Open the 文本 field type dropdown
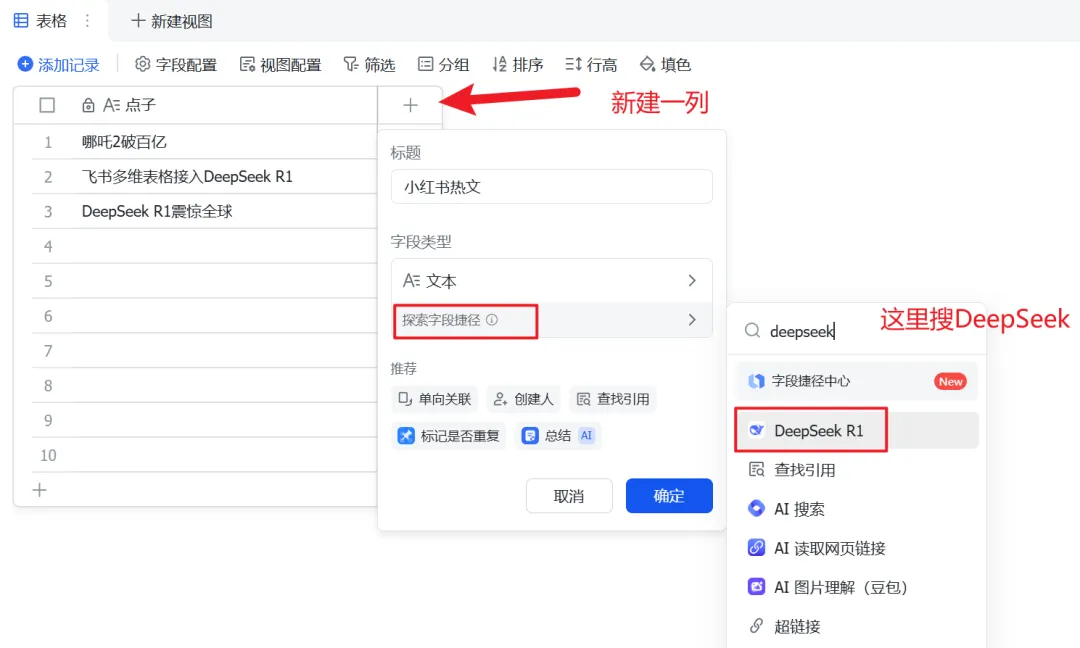1080x648 pixels. point(552,281)
